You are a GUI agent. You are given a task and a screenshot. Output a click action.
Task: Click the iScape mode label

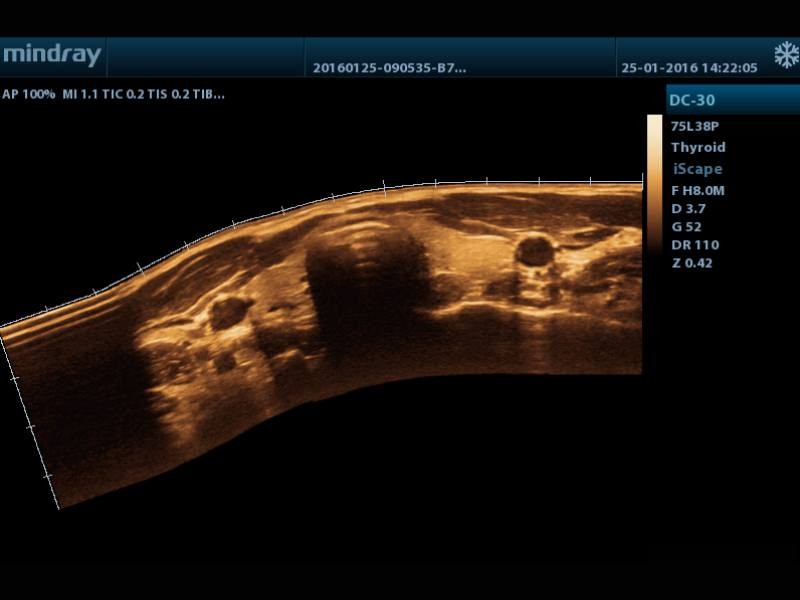point(697,169)
